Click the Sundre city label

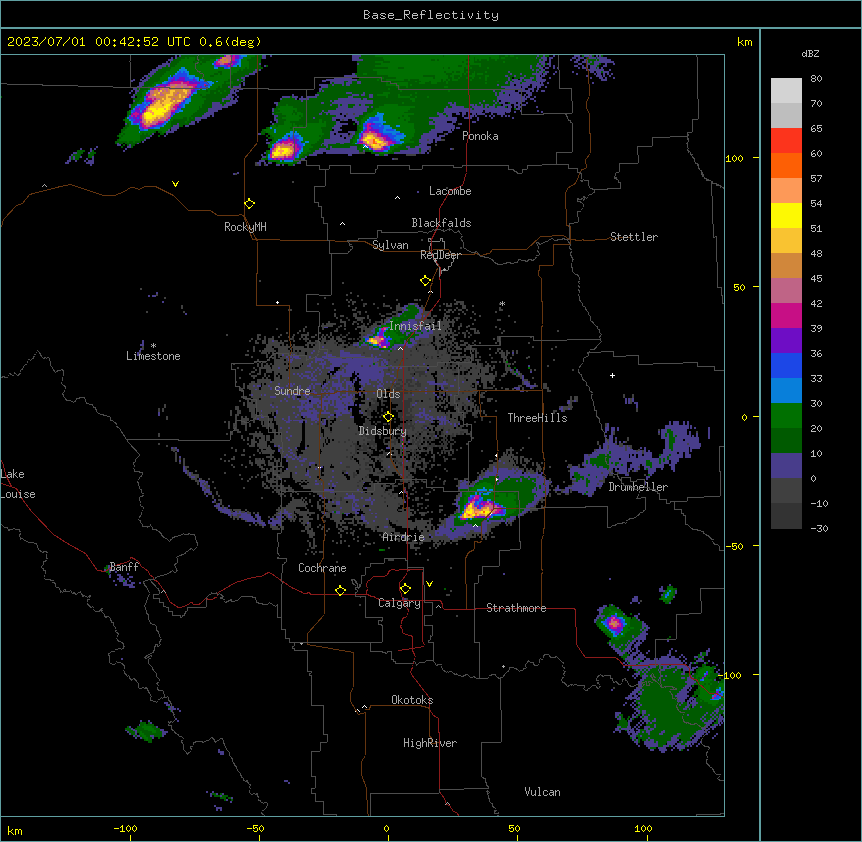(292, 391)
